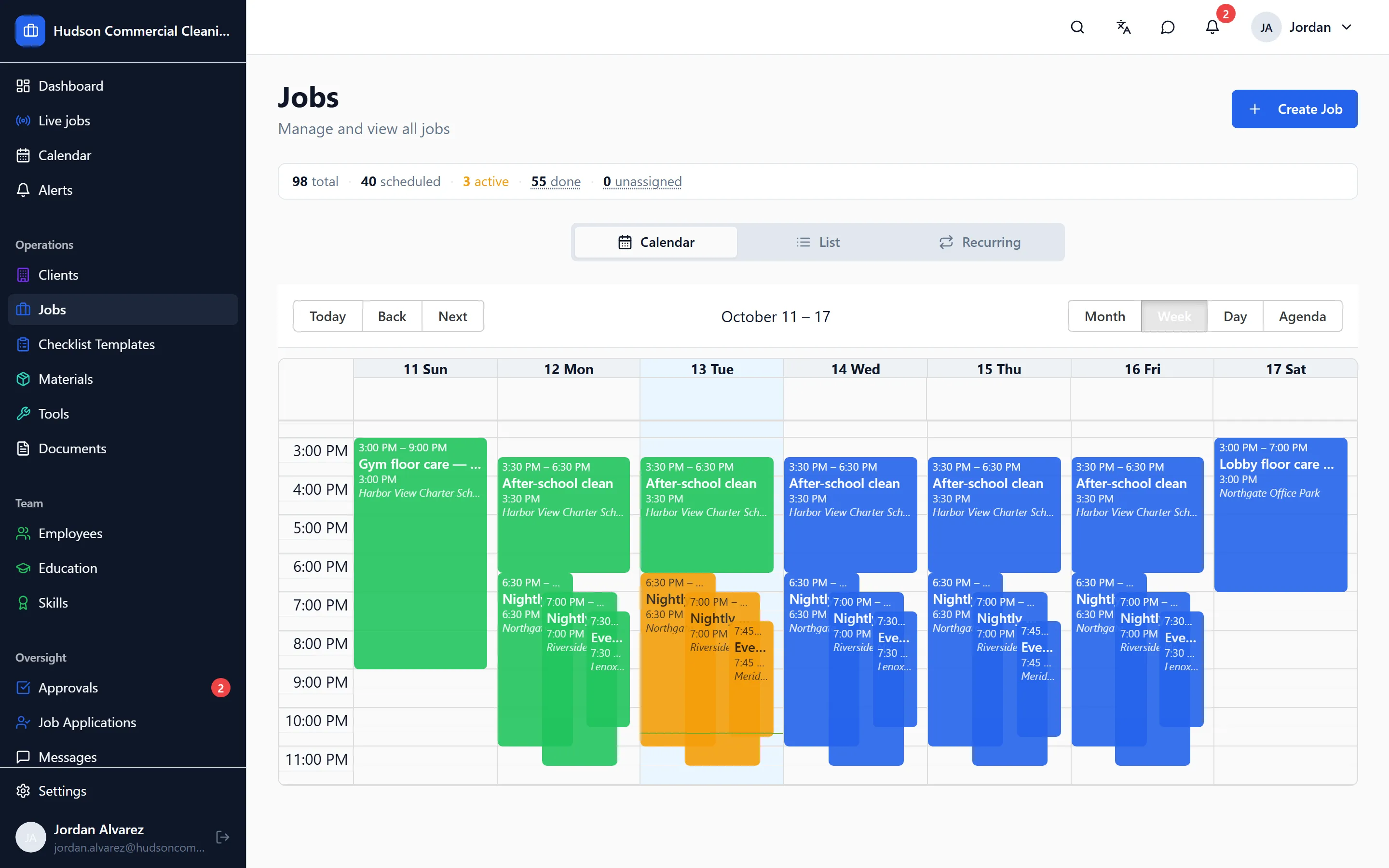This screenshot has width=1389, height=868.
Task: Open Education in sidebar
Action: 123,568
